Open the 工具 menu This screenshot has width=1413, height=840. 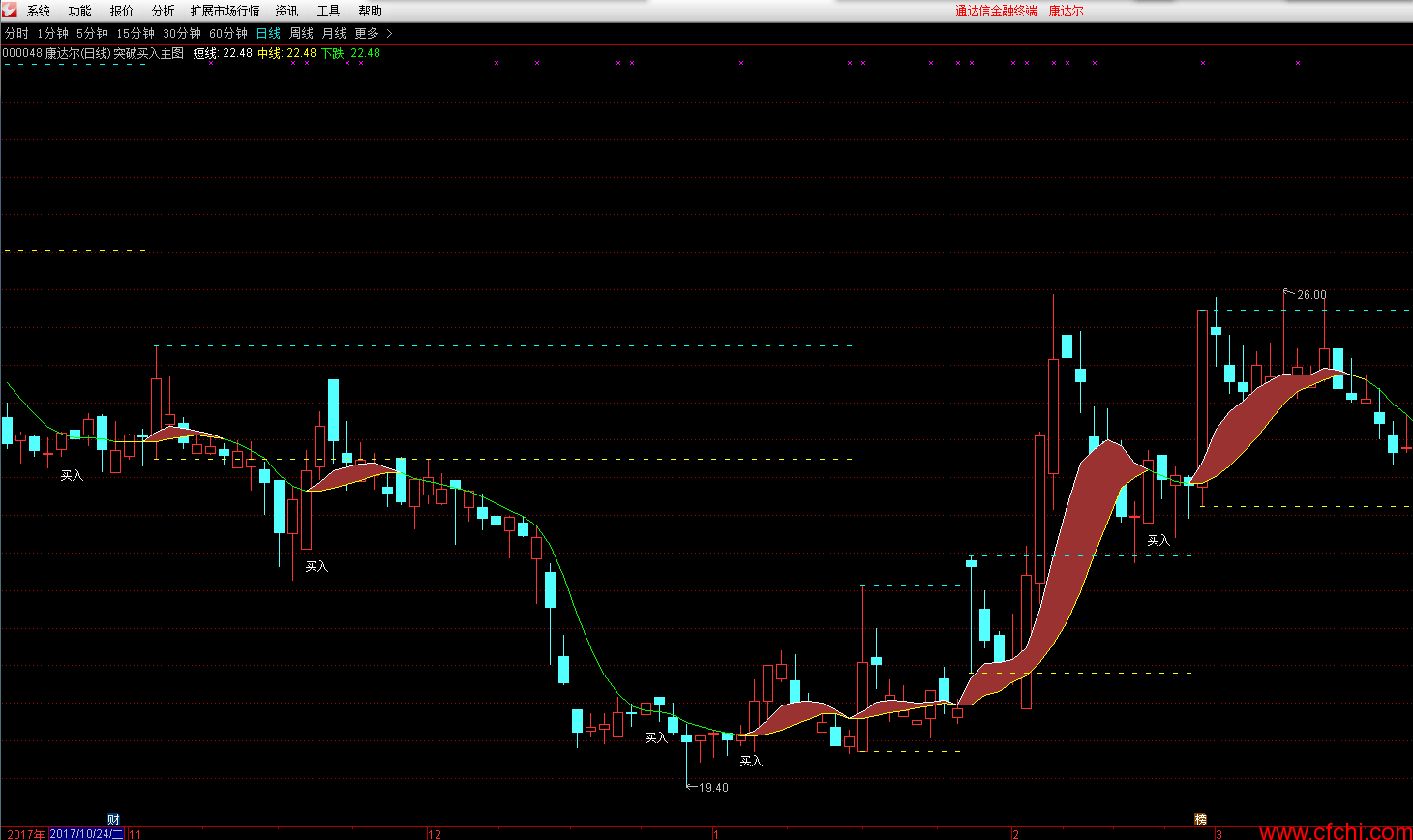(x=329, y=11)
